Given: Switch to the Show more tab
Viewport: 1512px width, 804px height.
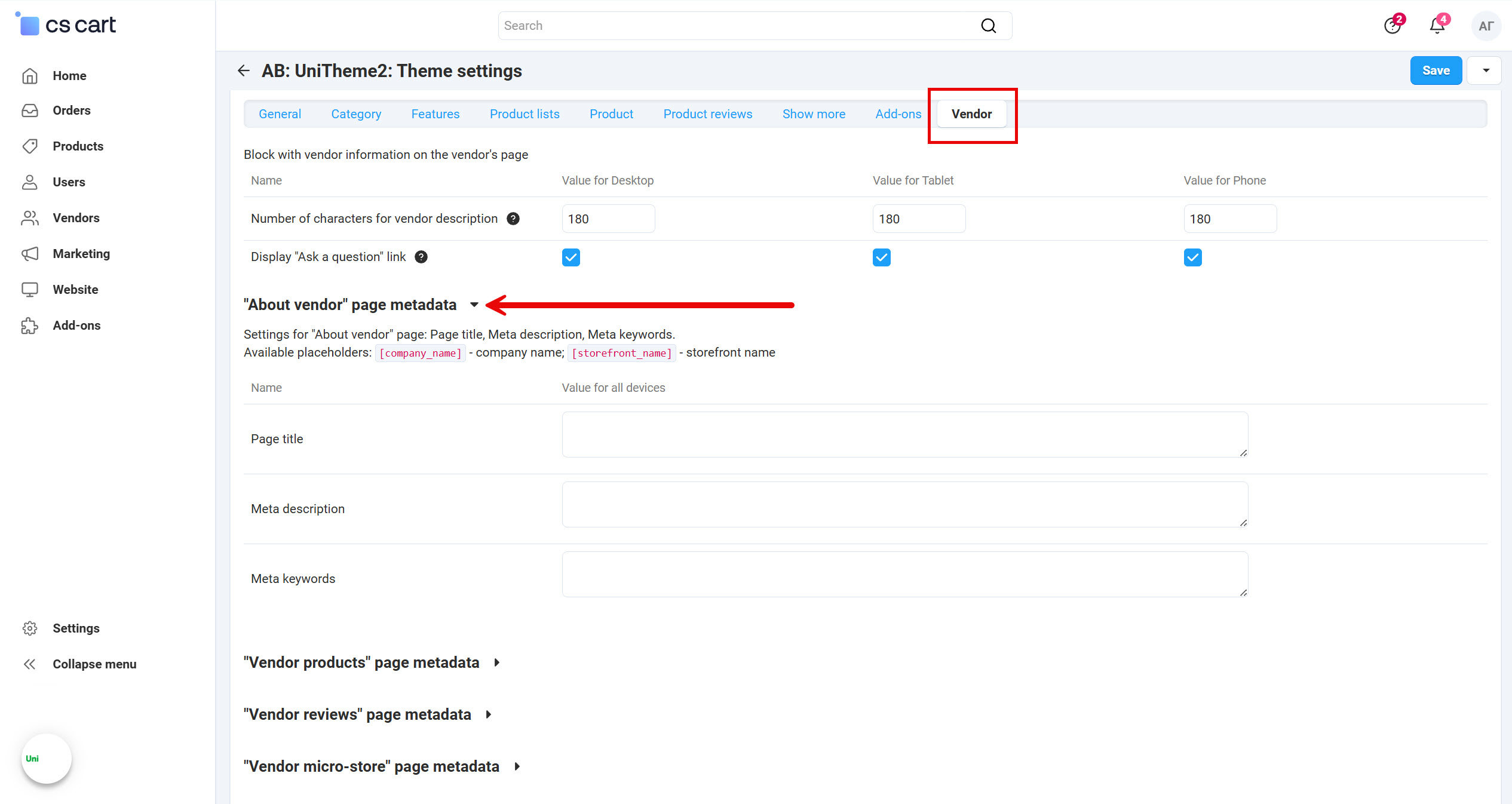Looking at the screenshot, I should click(x=814, y=114).
